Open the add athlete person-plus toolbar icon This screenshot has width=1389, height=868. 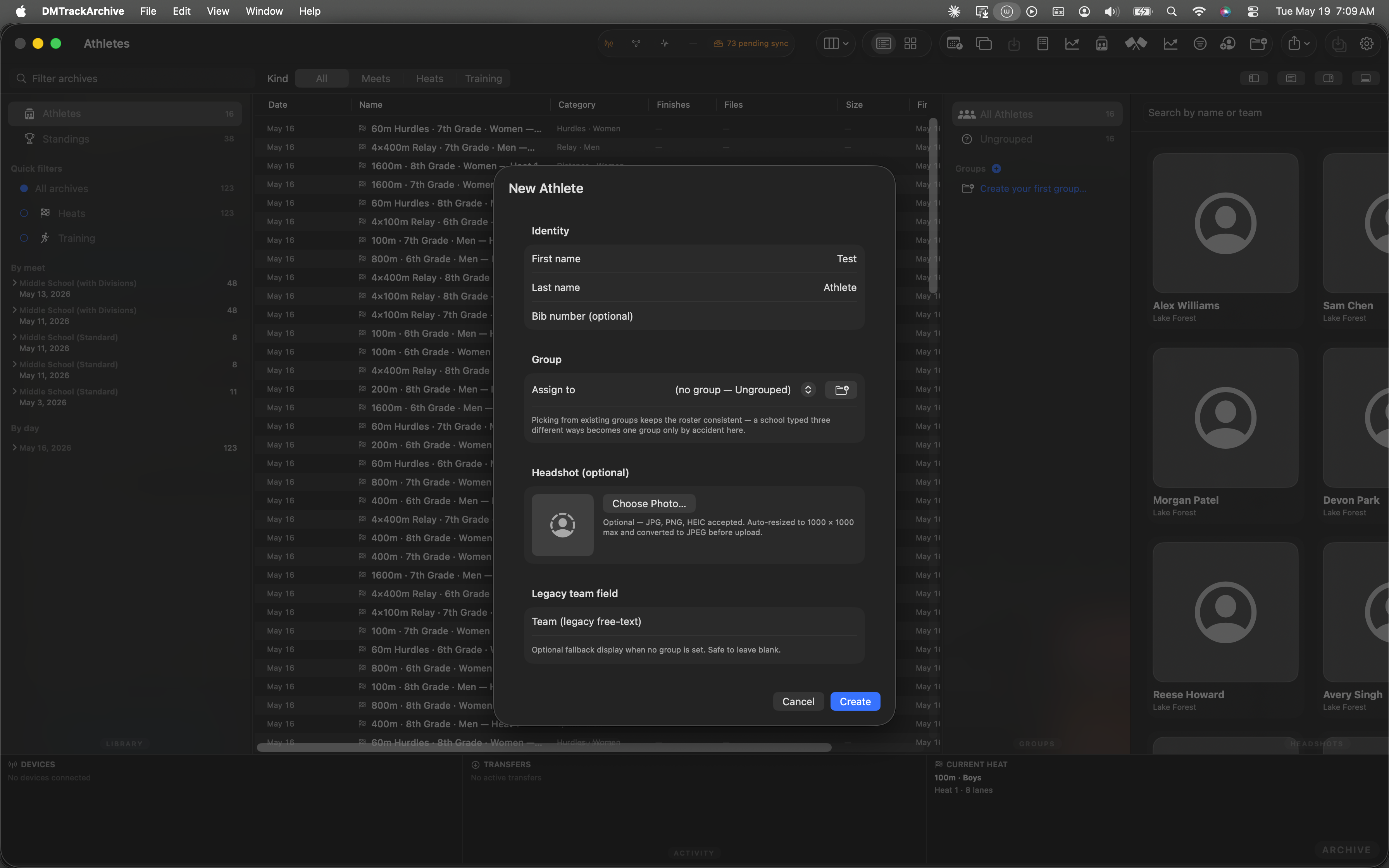click(x=1228, y=44)
